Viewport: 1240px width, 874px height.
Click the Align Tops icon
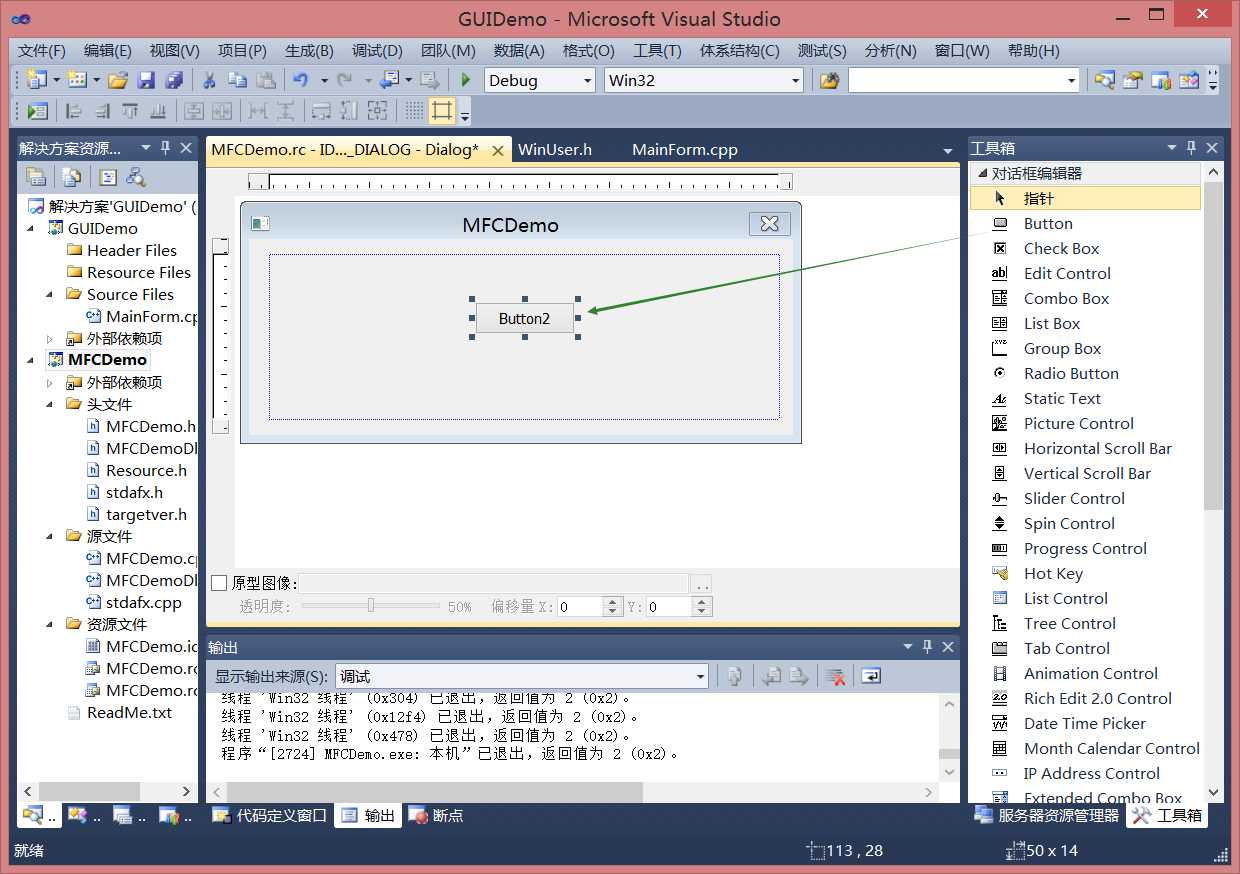point(130,111)
